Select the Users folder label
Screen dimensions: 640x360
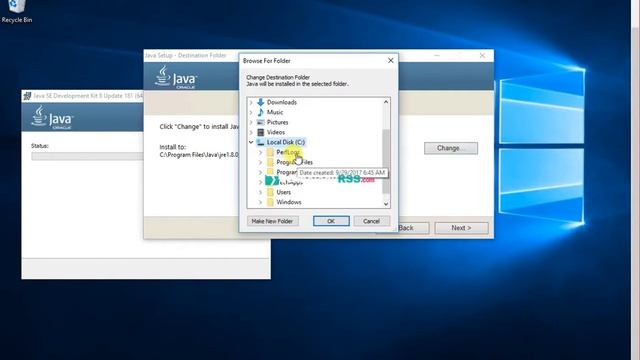tap(284, 192)
